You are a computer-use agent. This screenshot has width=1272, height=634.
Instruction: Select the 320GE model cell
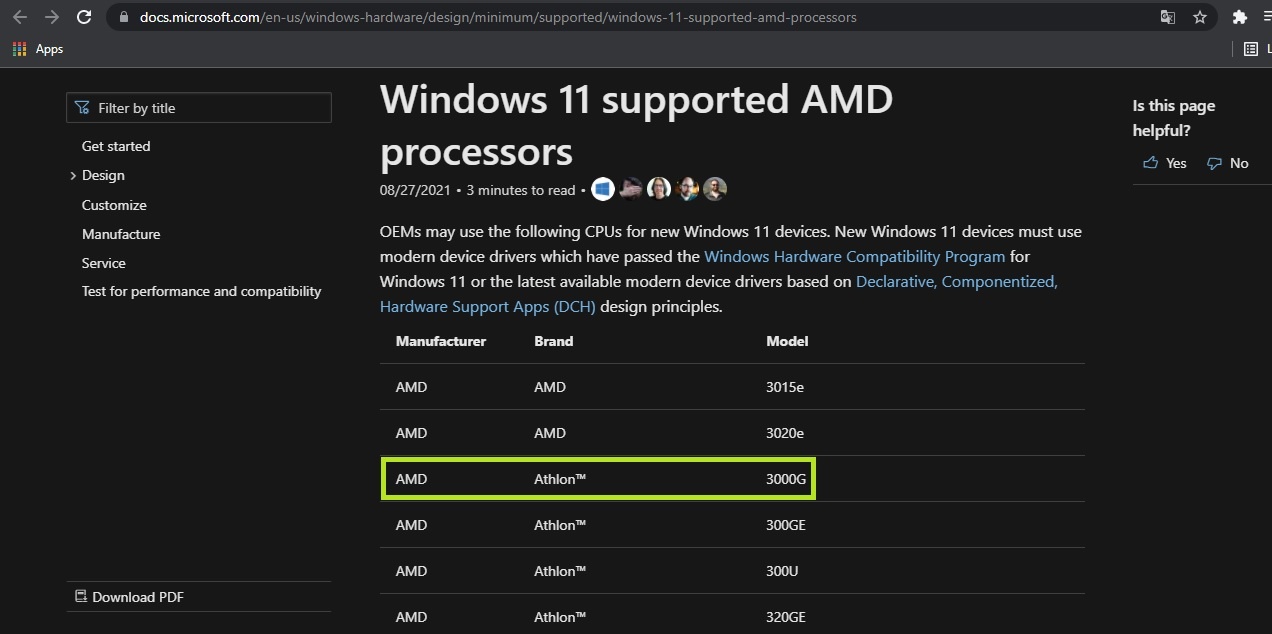(x=786, y=617)
